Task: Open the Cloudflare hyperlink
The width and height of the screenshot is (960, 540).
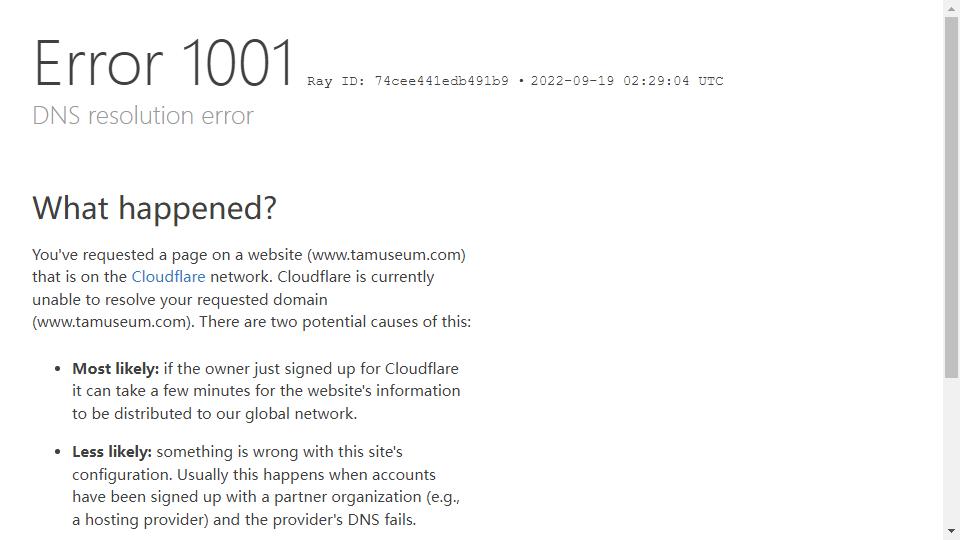Action: (x=168, y=277)
